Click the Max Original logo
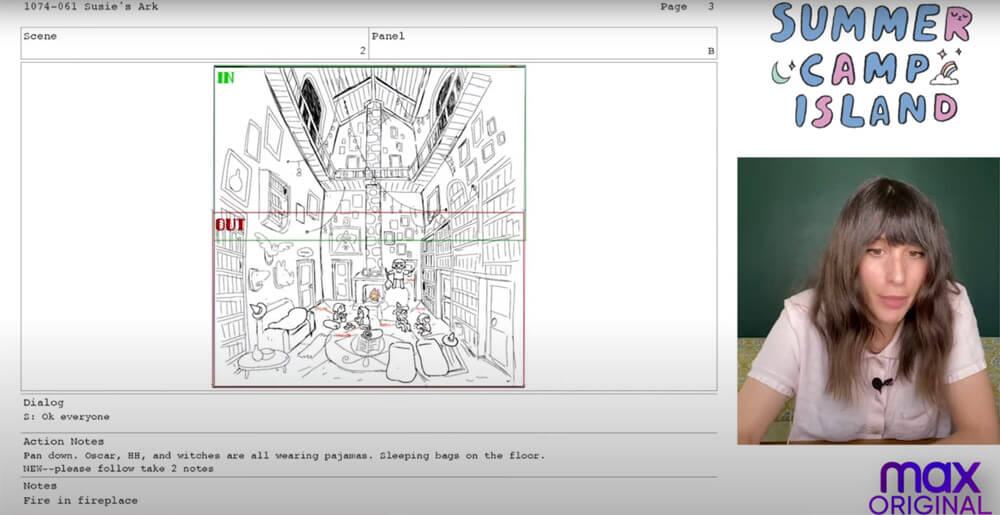This screenshot has width=1000, height=515. click(930, 488)
